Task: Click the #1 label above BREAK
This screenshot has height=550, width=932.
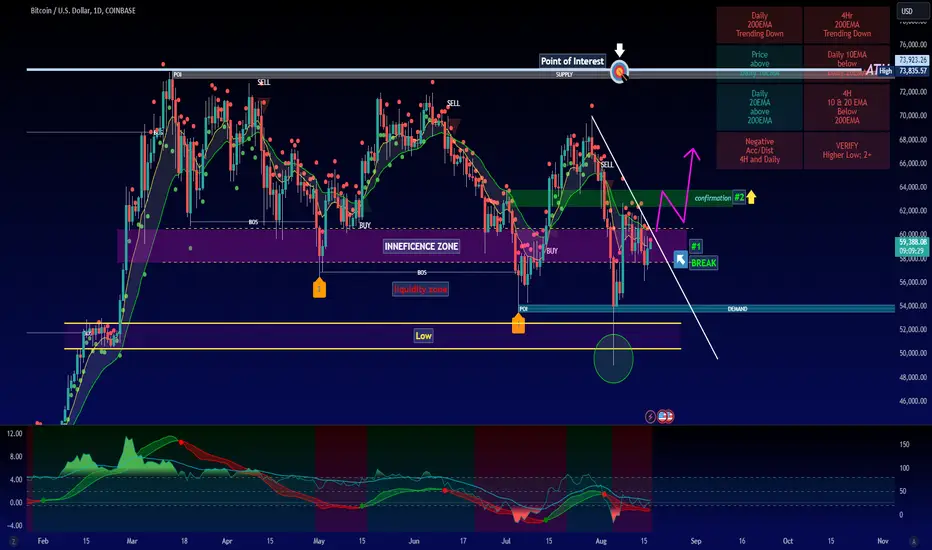Action: point(695,246)
